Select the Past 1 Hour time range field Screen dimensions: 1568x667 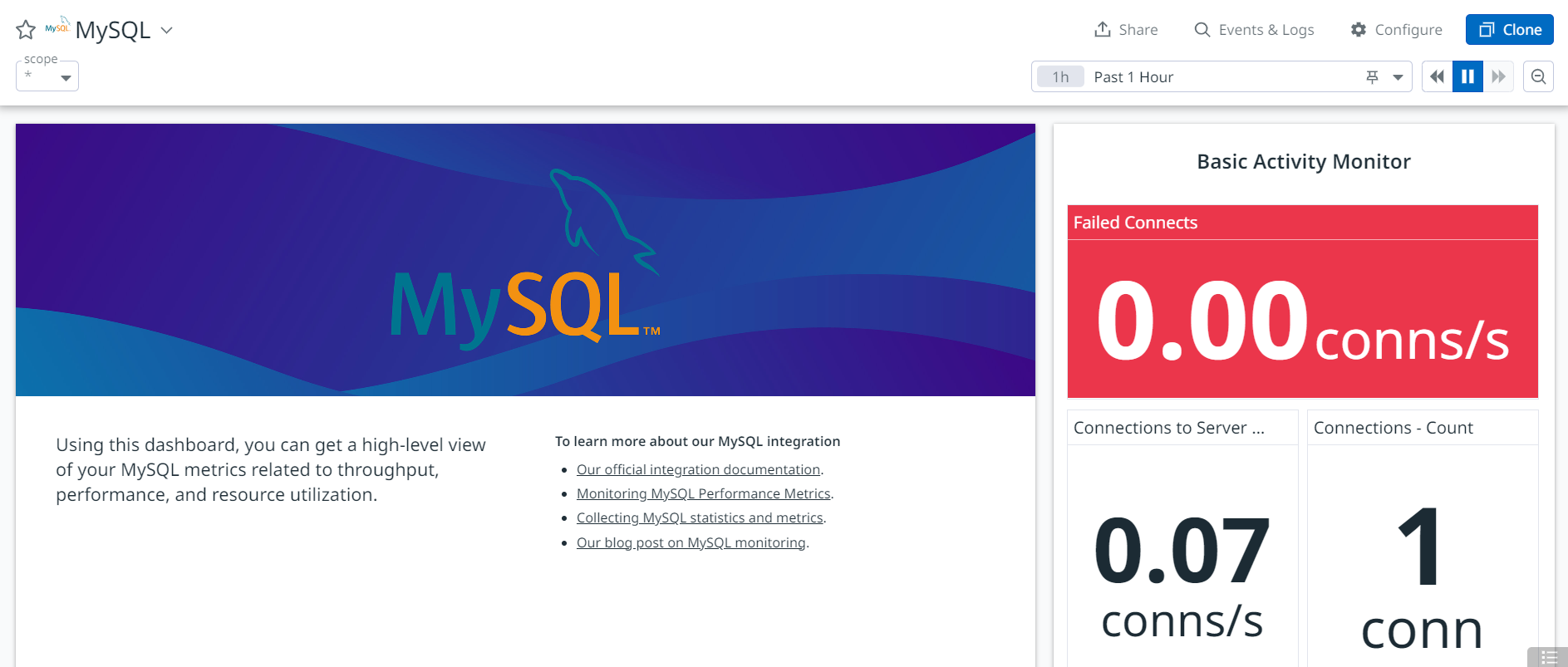click(1221, 76)
